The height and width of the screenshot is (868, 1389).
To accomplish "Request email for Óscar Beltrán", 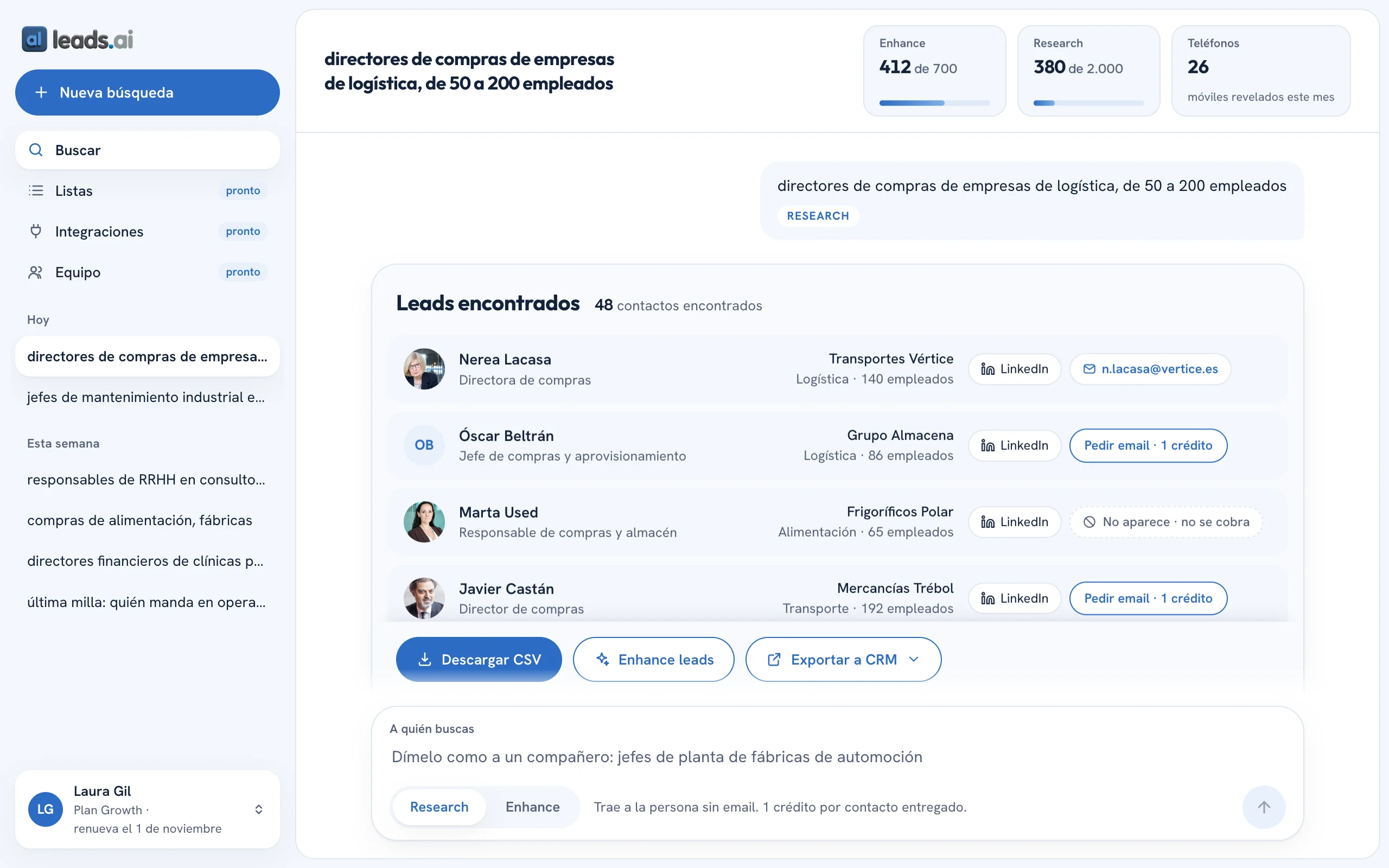I will (x=1148, y=445).
